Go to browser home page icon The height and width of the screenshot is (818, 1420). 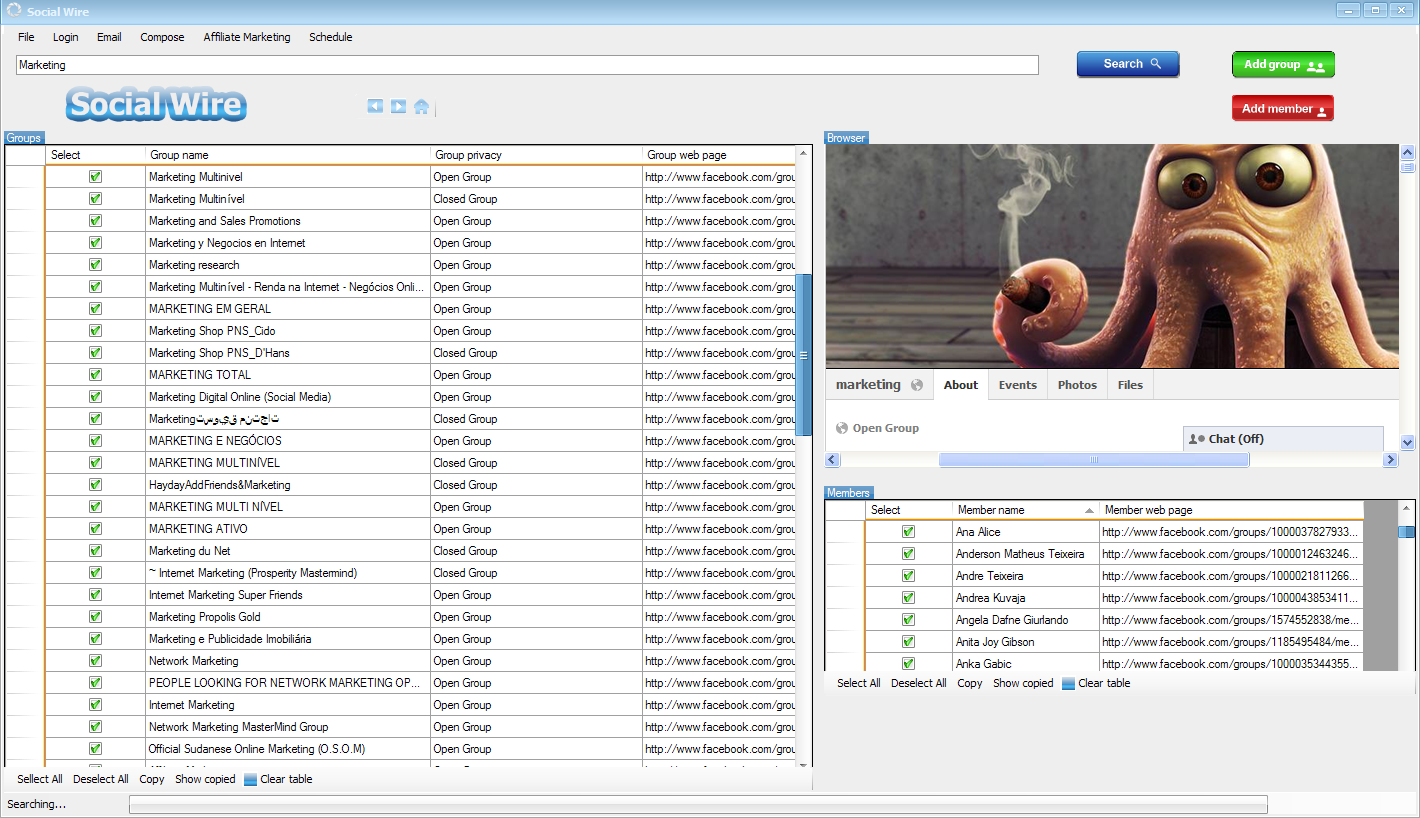tap(421, 106)
